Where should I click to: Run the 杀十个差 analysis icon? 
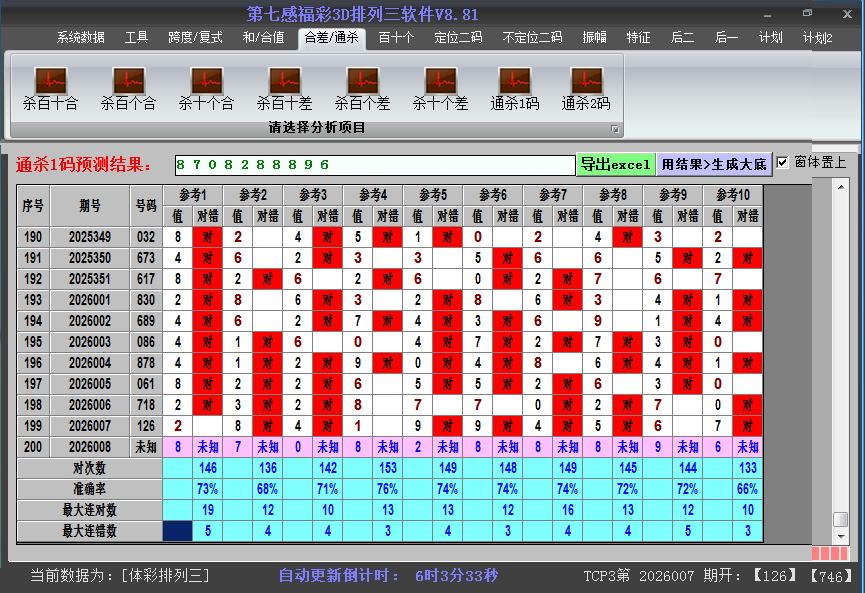coord(440,81)
